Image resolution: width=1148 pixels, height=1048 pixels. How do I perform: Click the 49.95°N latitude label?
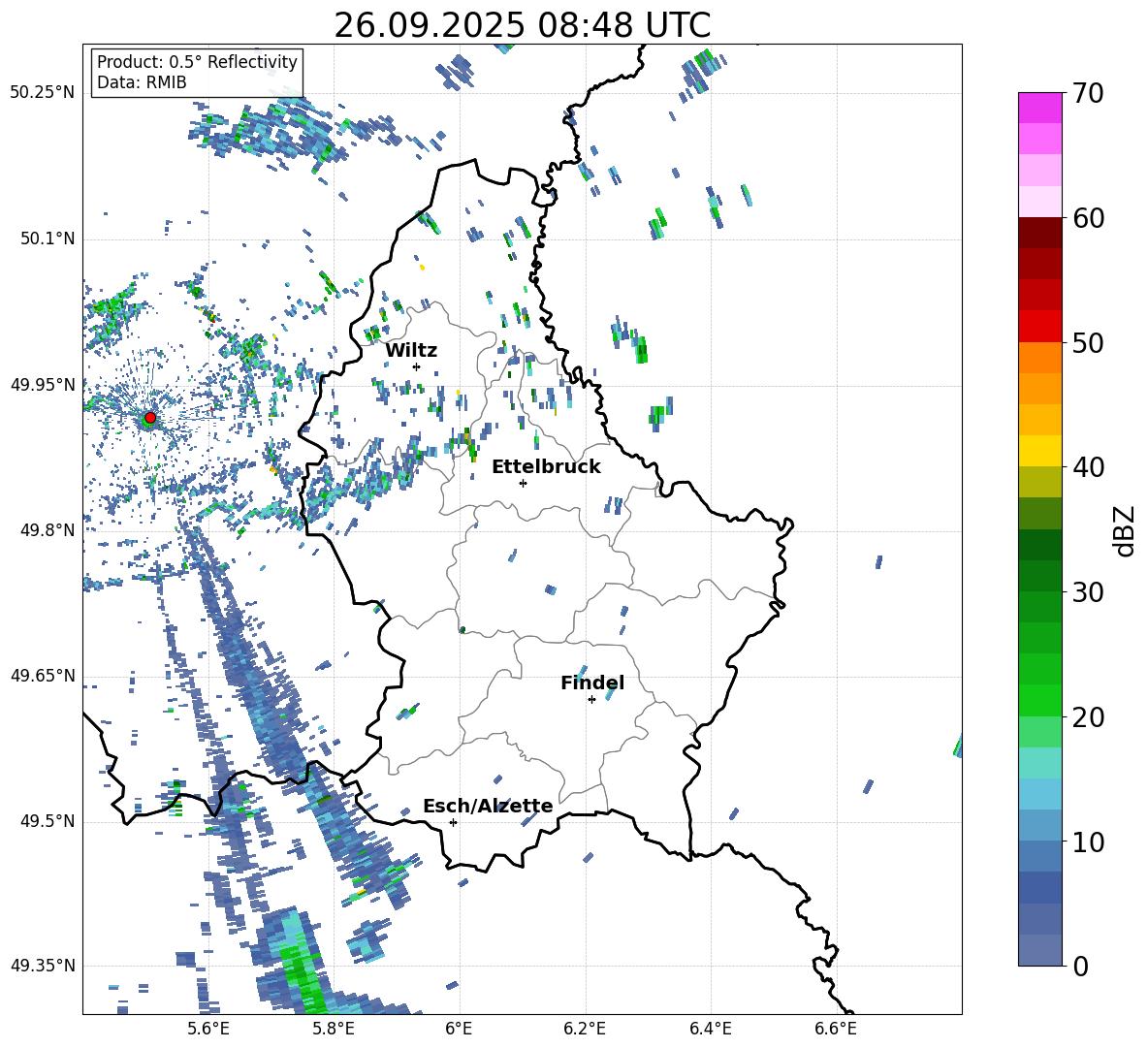(x=43, y=384)
